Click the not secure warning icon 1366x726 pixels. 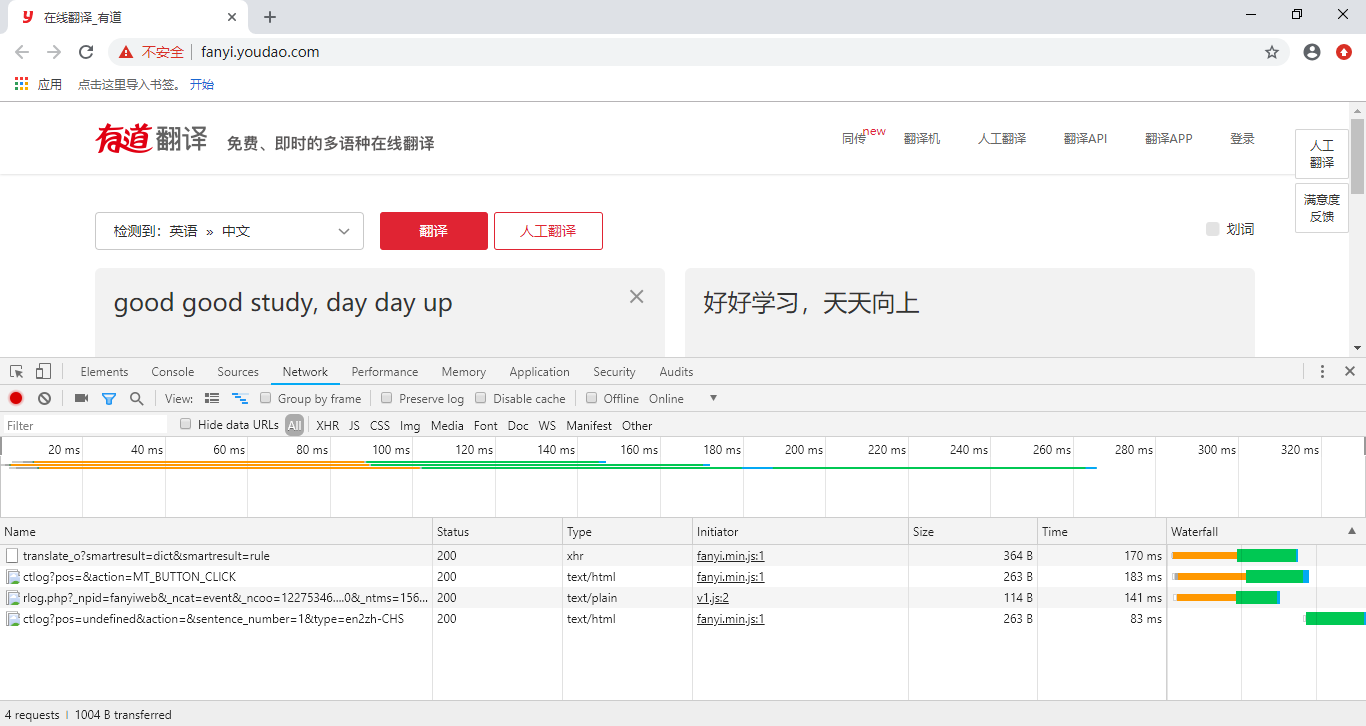[x=126, y=52]
